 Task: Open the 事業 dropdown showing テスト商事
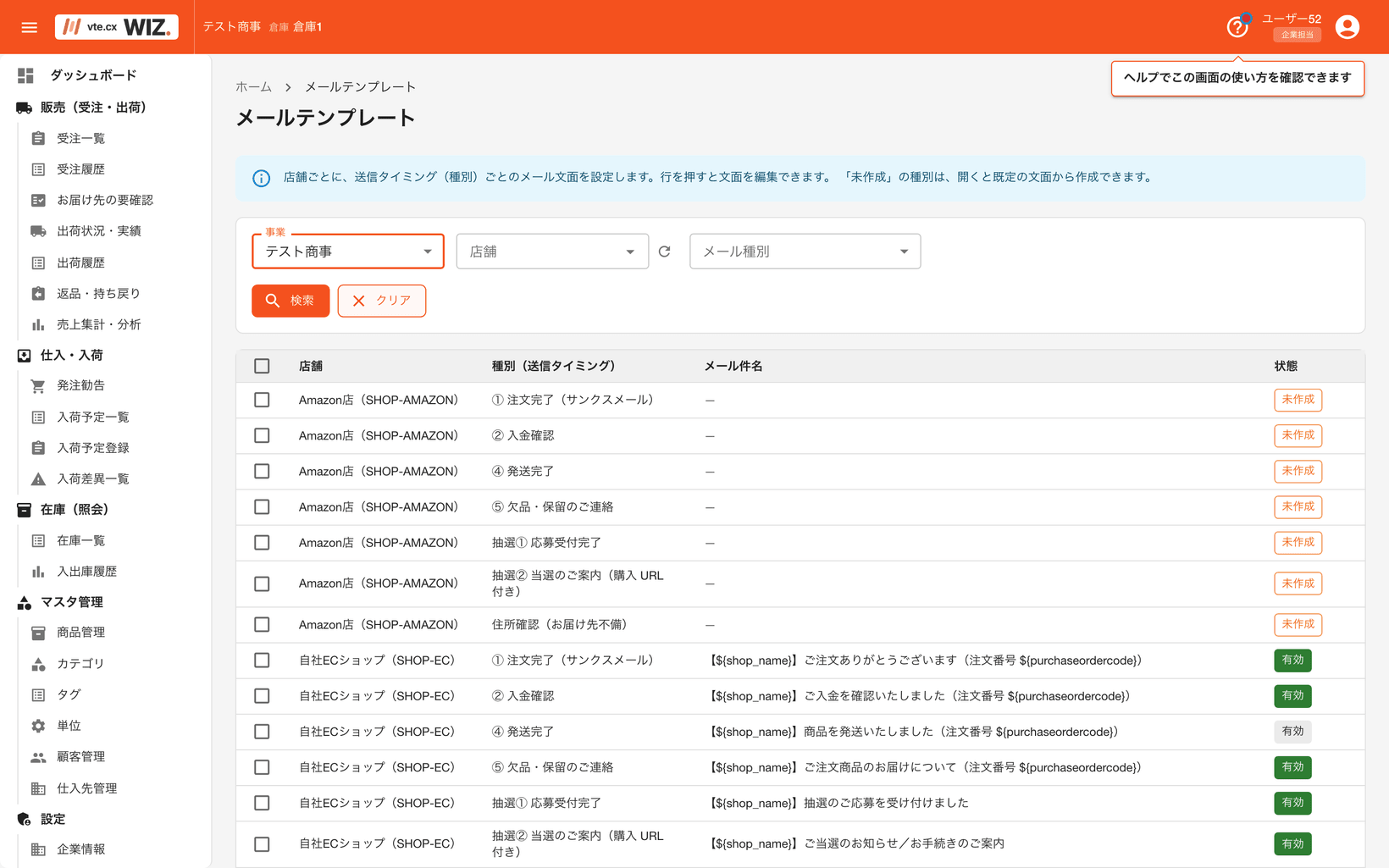pyautogui.click(x=348, y=252)
